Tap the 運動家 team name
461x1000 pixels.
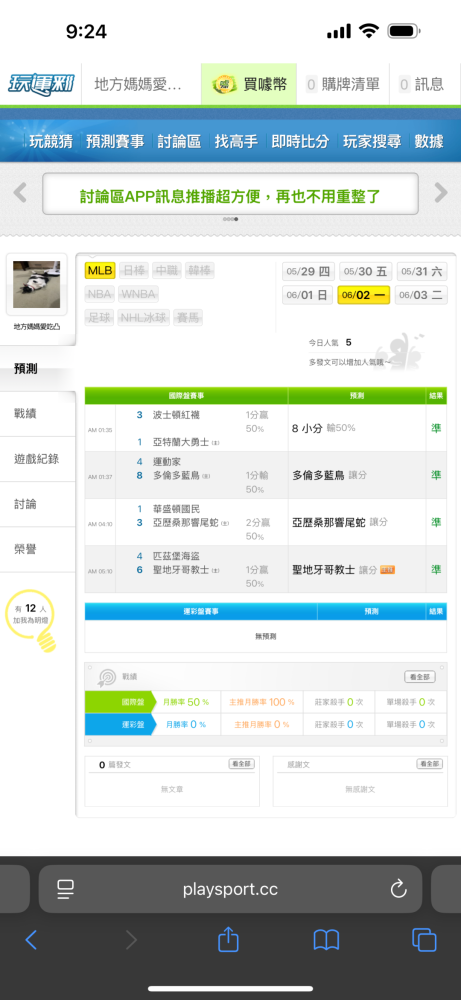coord(168,461)
